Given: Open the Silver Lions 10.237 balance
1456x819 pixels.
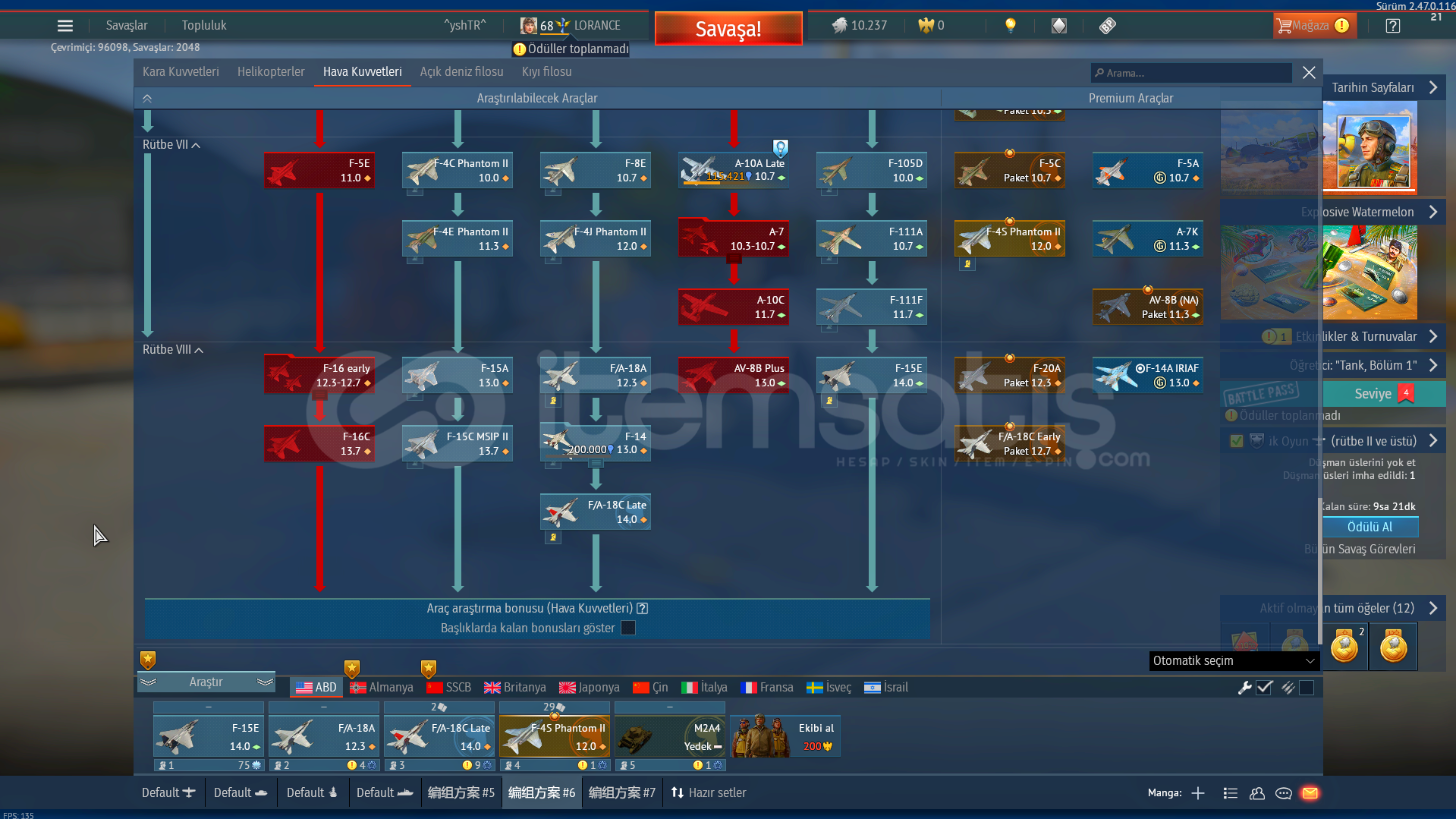Looking at the screenshot, I should 859,26.
